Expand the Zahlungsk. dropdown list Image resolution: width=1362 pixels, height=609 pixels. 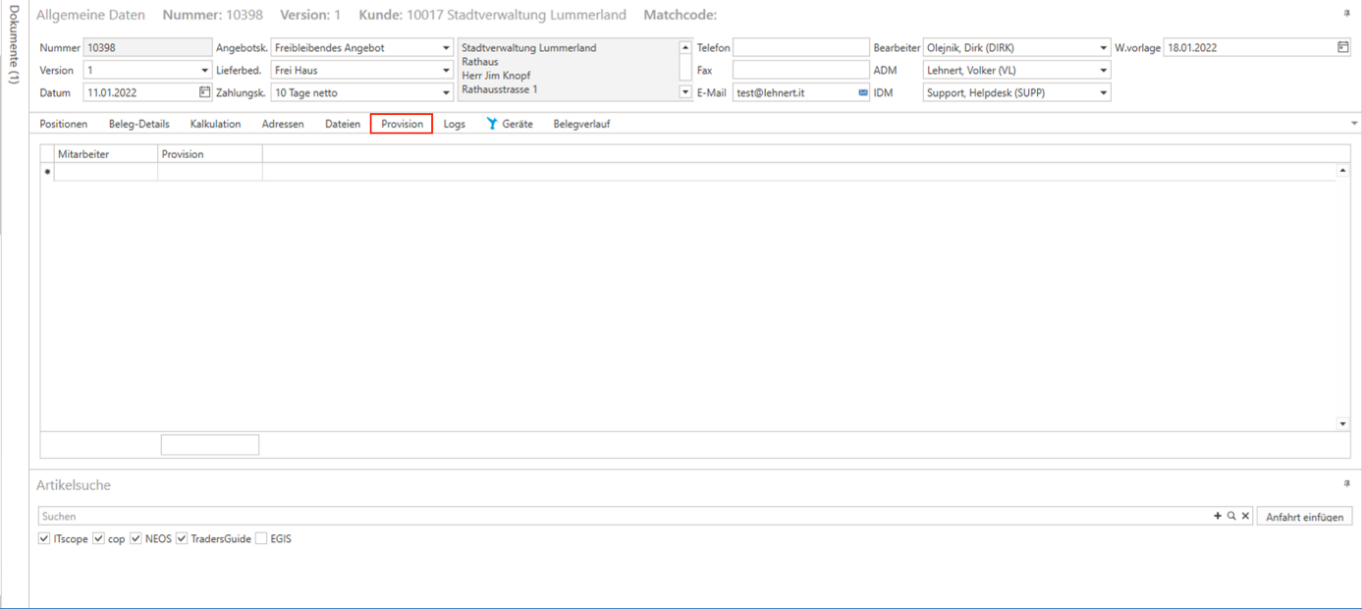446,93
